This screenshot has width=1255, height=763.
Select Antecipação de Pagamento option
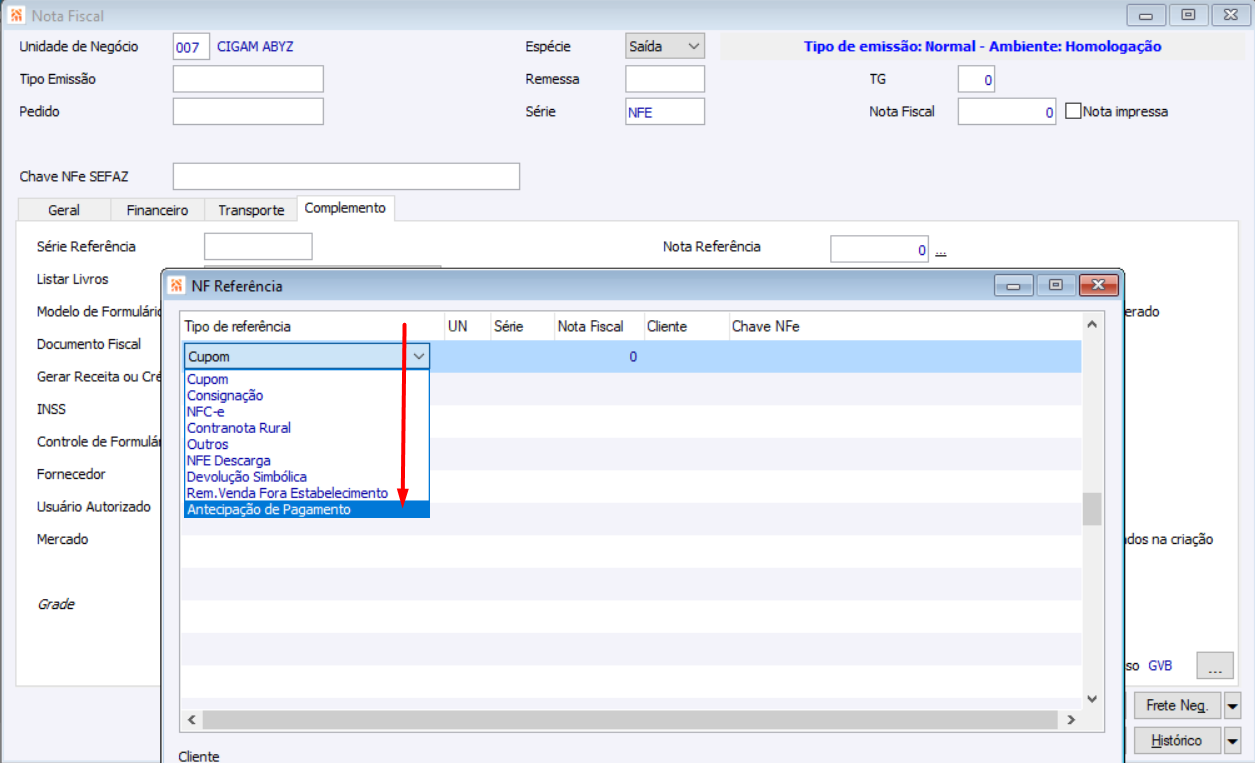point(307,509)
